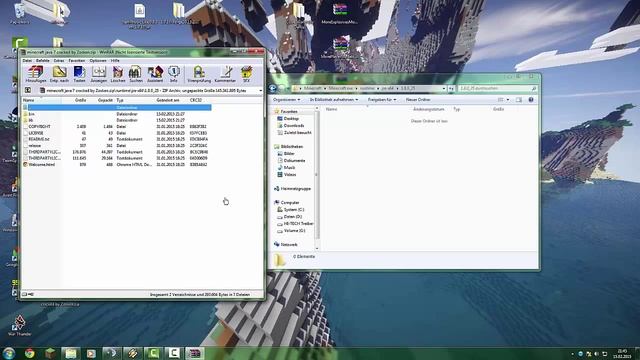Image resolution: width=640 pixels, height=360 pixels.
Task: Open the WinRAR archive path dropdown arrow
Action: pyautogui.click(x=260, y=90)
